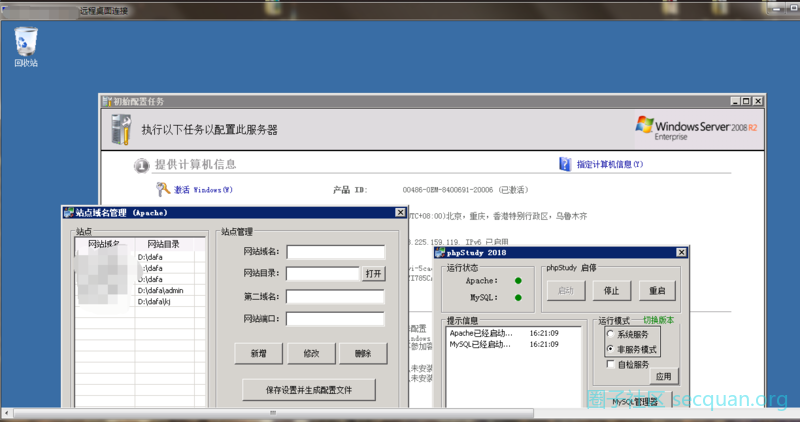Image resolution: width=800 pixels, height=422 pixels.
Task: Select the D:\dafa\admin site row
Action: click(140, 290)
